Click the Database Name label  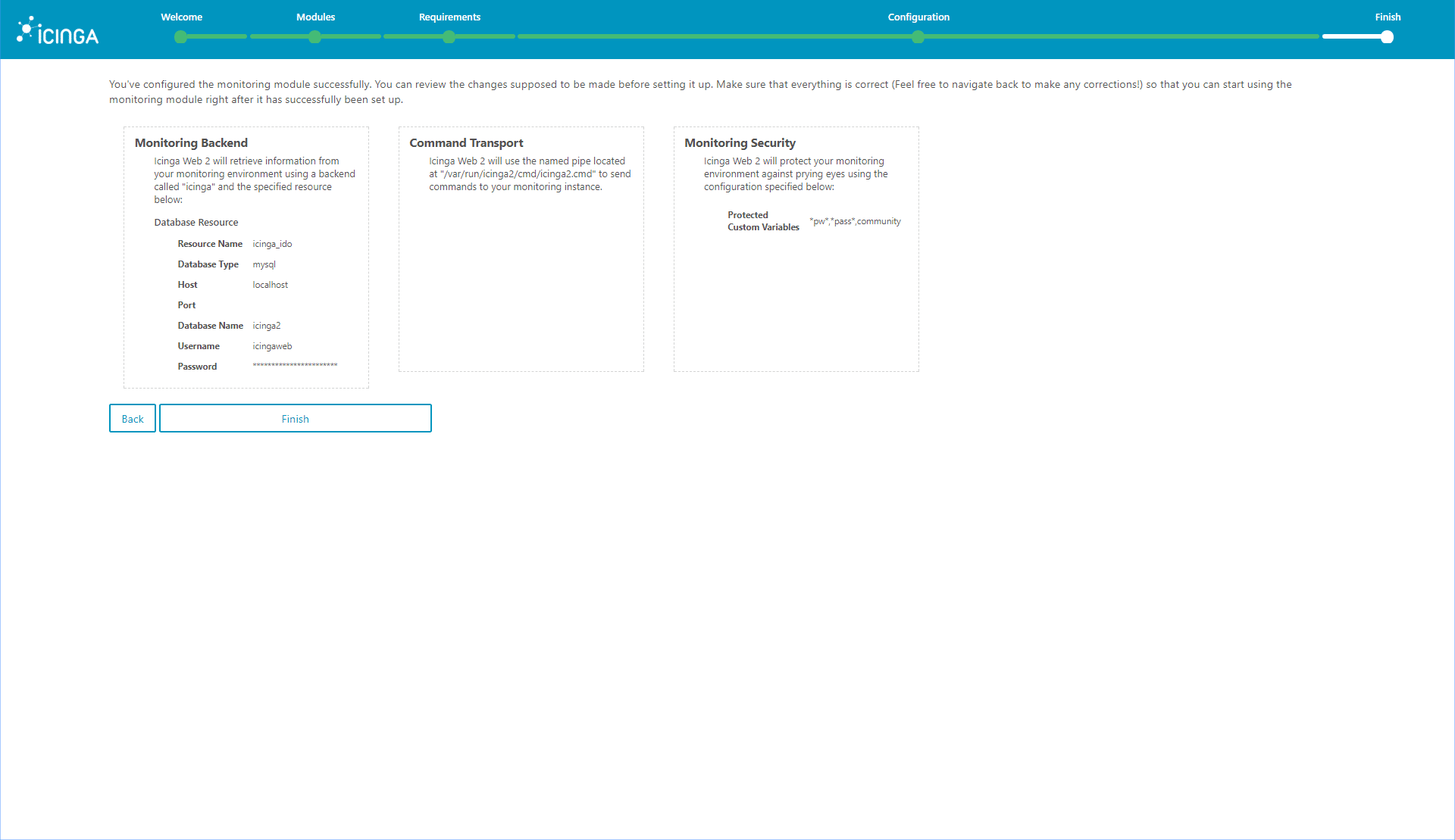pos(210,326)
